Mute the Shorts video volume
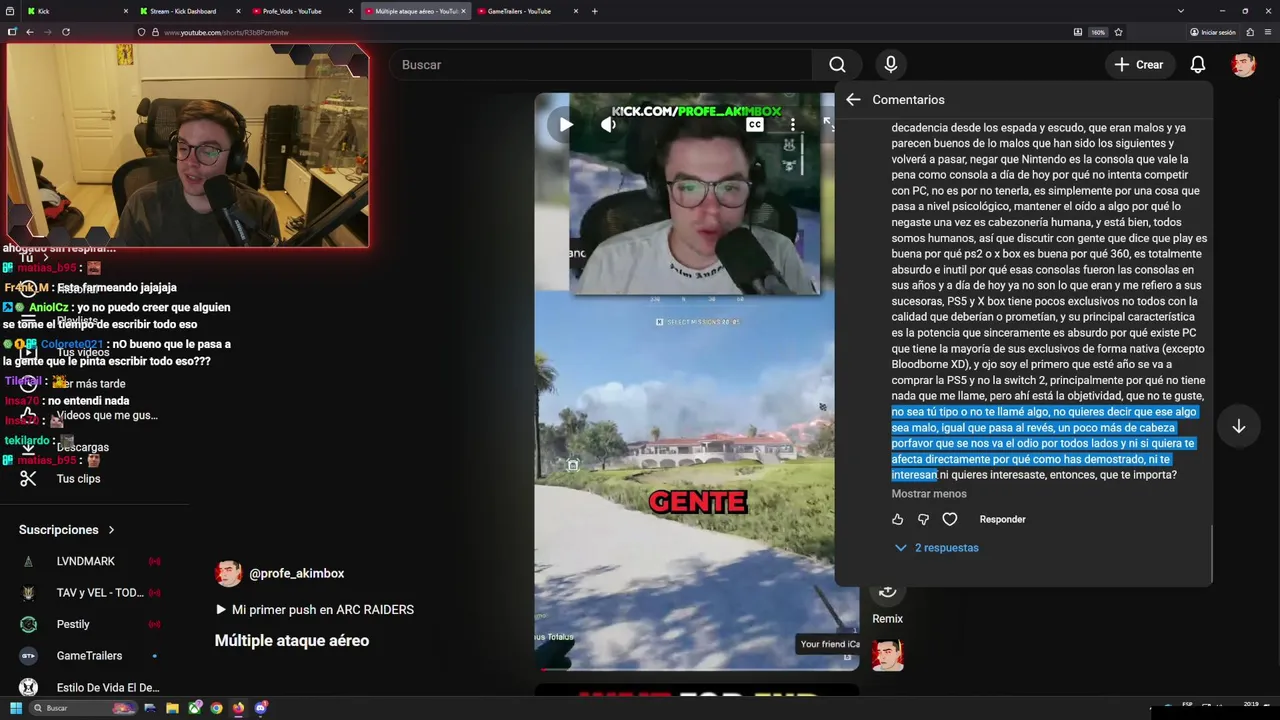This screenshot has width=1280, height=720. [608, 125]
